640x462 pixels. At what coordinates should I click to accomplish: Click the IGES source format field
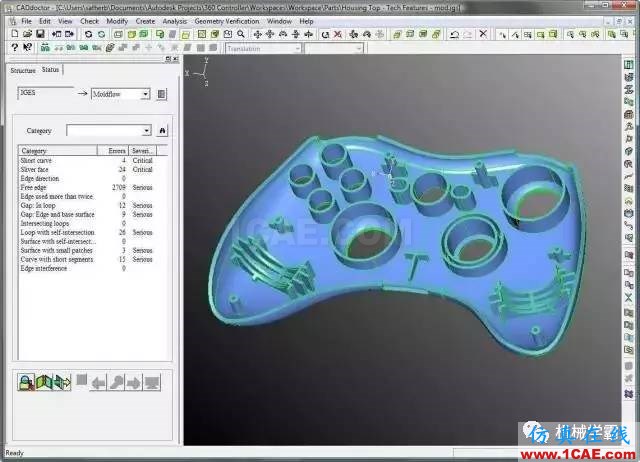point(46,93)
